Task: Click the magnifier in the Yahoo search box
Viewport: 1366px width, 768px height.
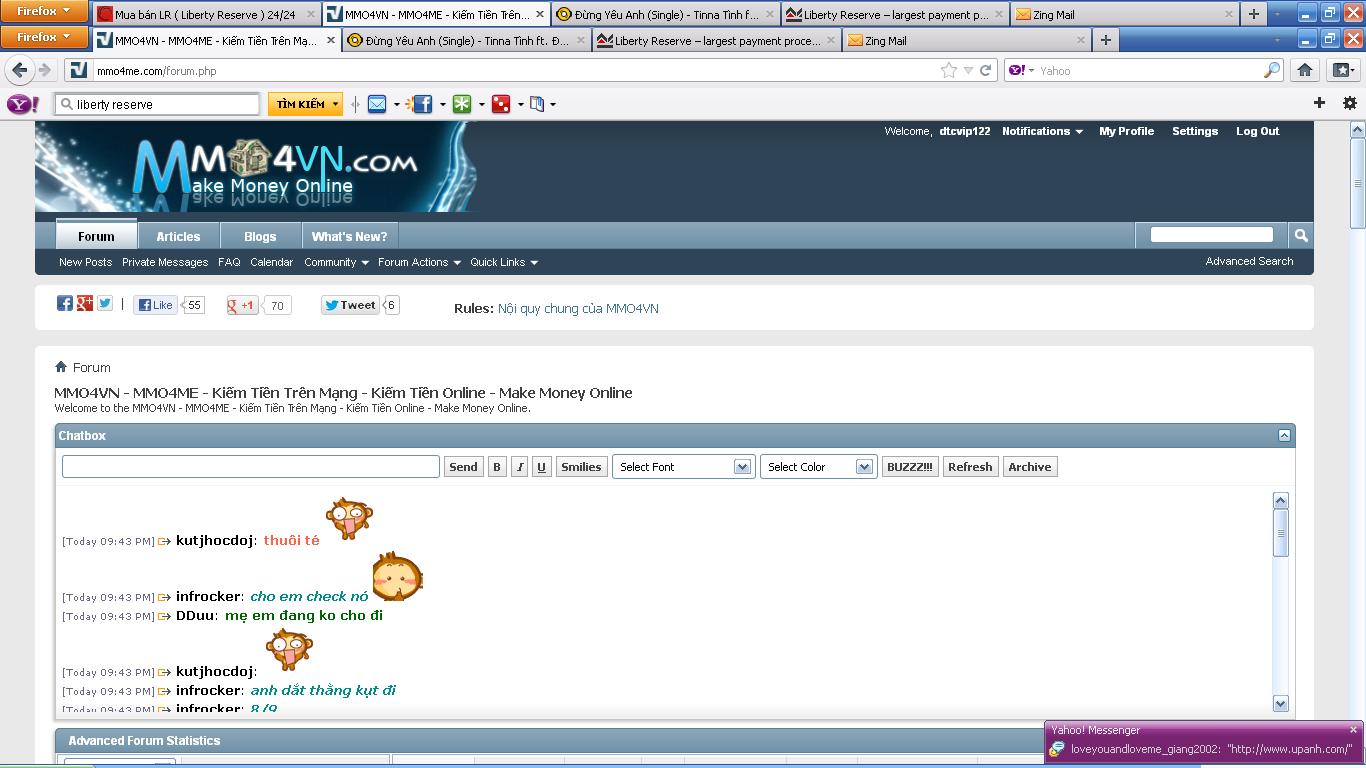Action: (x=1271, y=70)
